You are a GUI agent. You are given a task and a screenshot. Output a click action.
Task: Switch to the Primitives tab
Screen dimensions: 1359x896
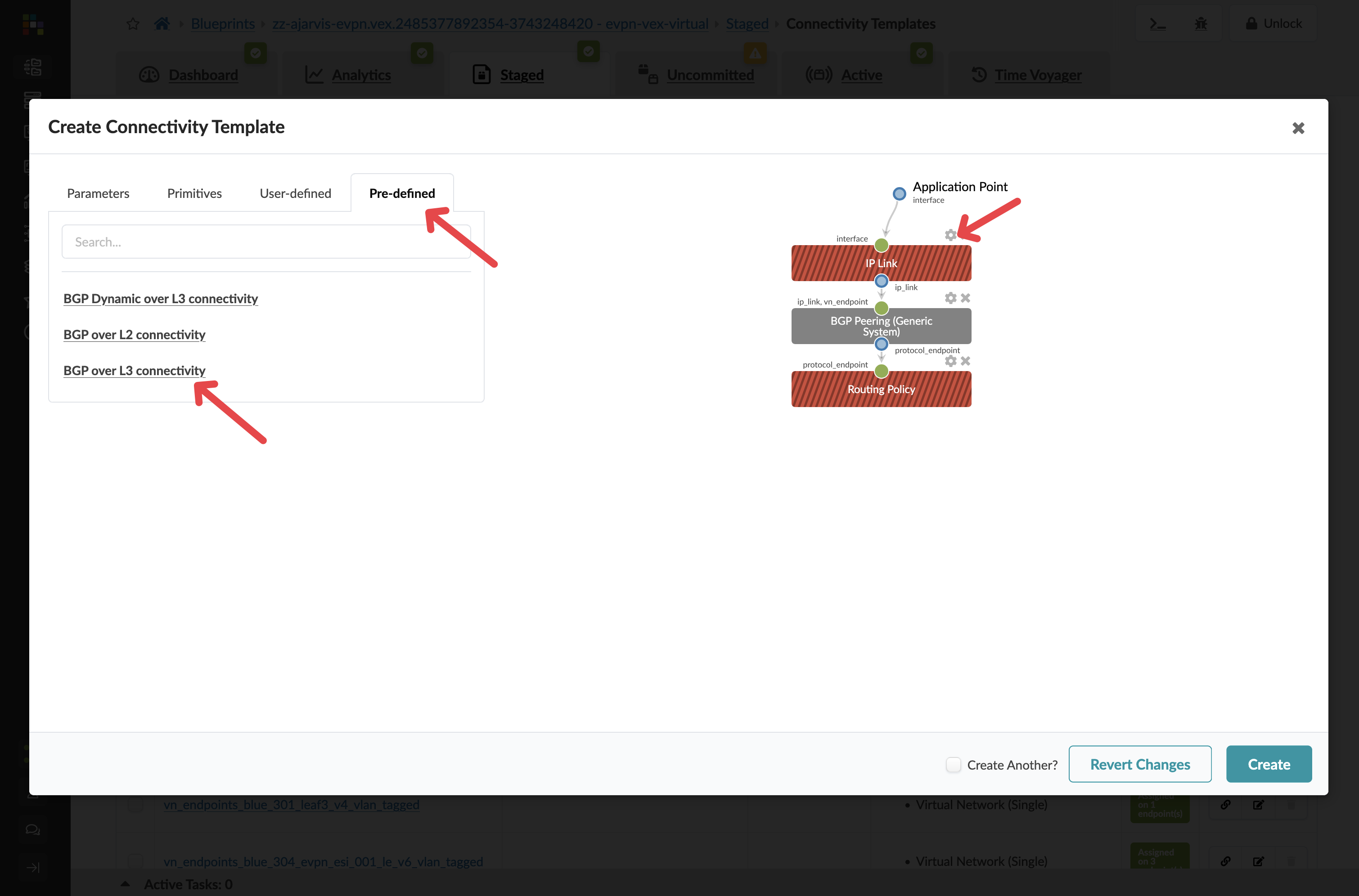(x=194, y=193)
